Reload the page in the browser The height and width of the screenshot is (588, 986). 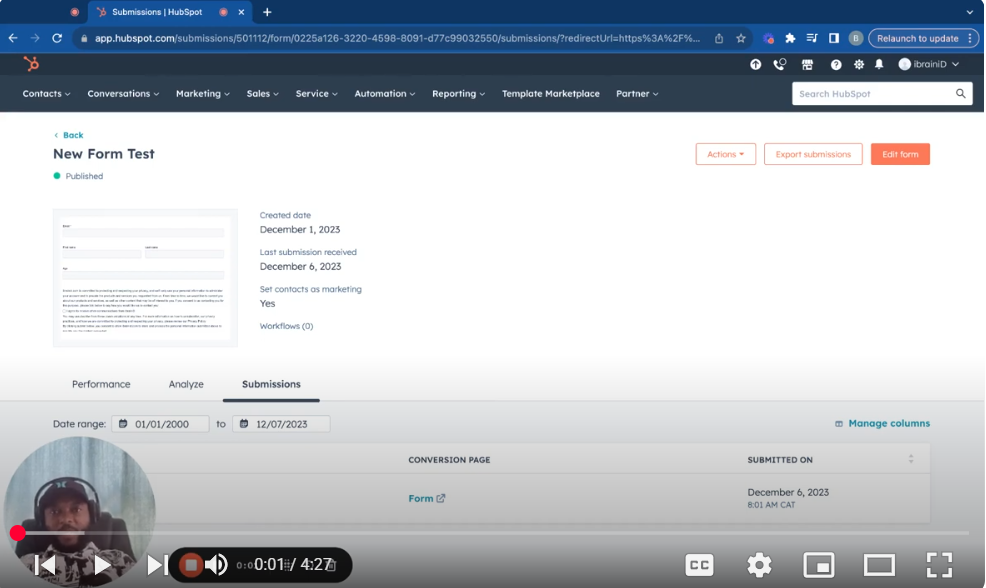pos(57,38)
